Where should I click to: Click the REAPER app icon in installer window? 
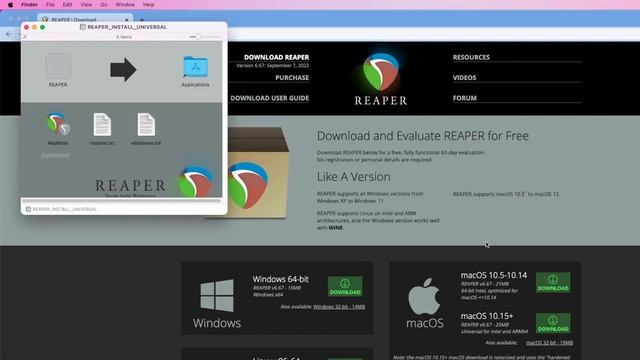point(58,66)
